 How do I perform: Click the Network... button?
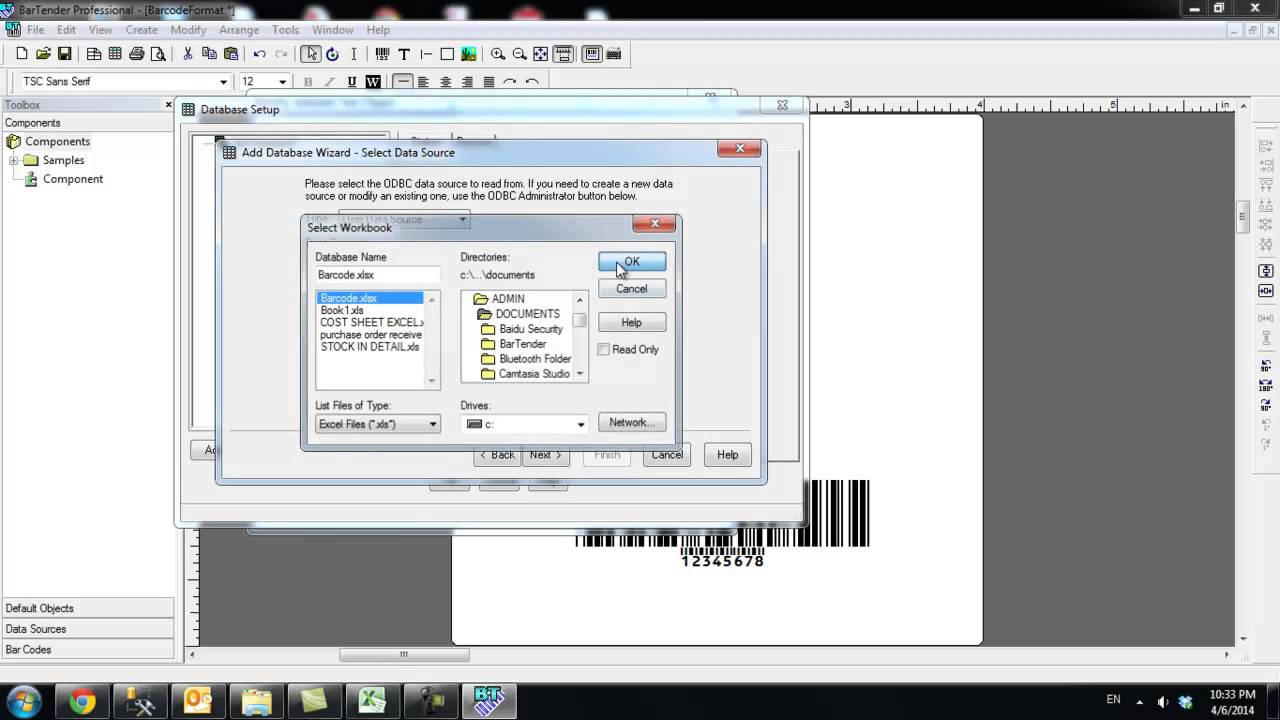632,422
